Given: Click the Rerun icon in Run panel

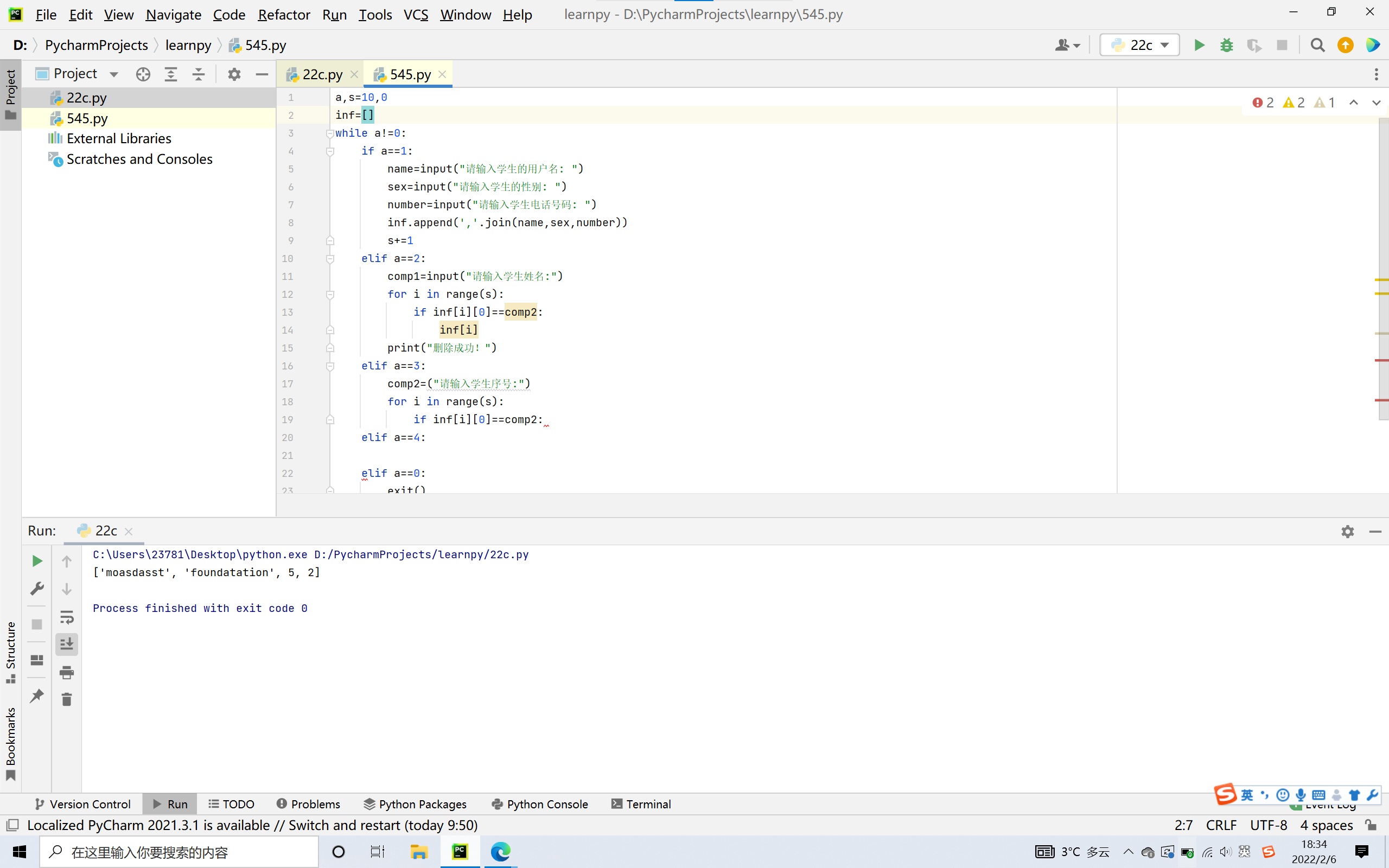Looking at the screenshot, I should [x=37, y=561].
